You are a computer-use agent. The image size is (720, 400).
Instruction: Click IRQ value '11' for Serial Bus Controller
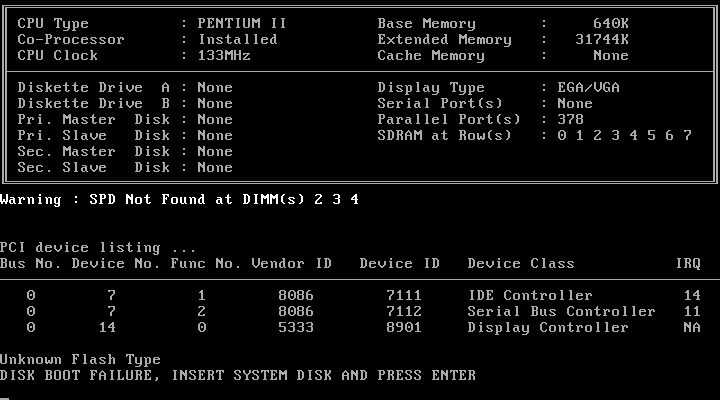[692, 311]
